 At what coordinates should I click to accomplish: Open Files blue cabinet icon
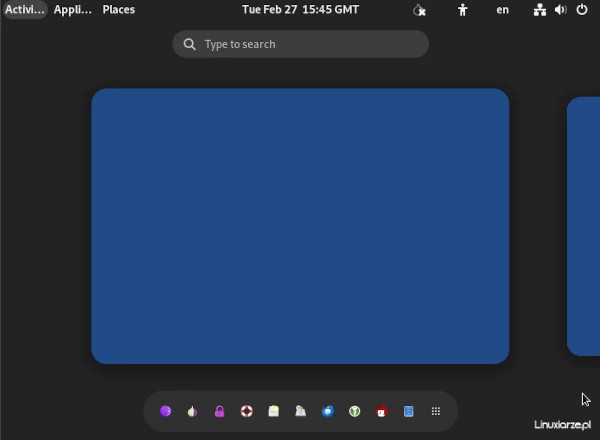point(409,411)
